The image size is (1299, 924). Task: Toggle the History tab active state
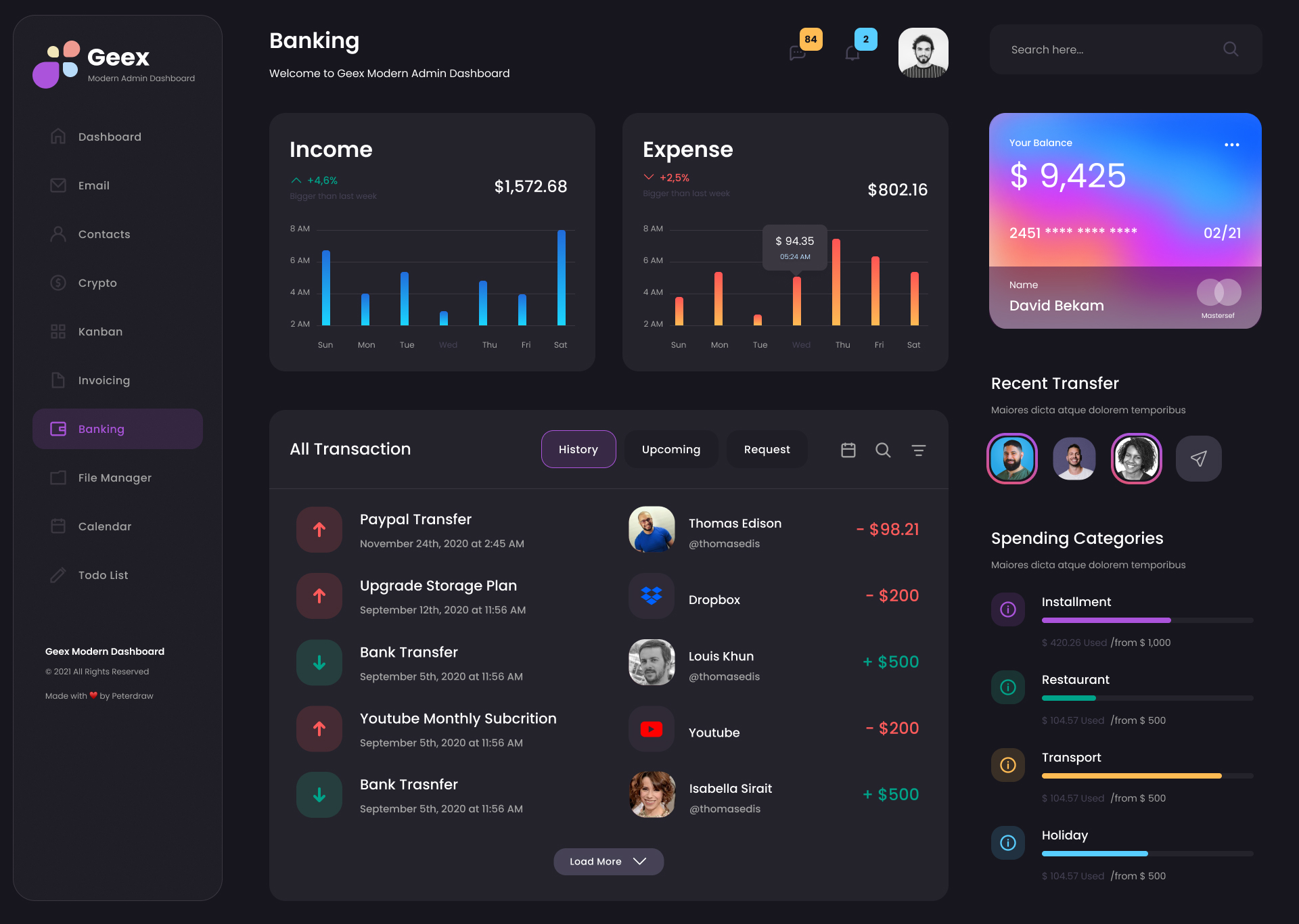click(578, 449)
